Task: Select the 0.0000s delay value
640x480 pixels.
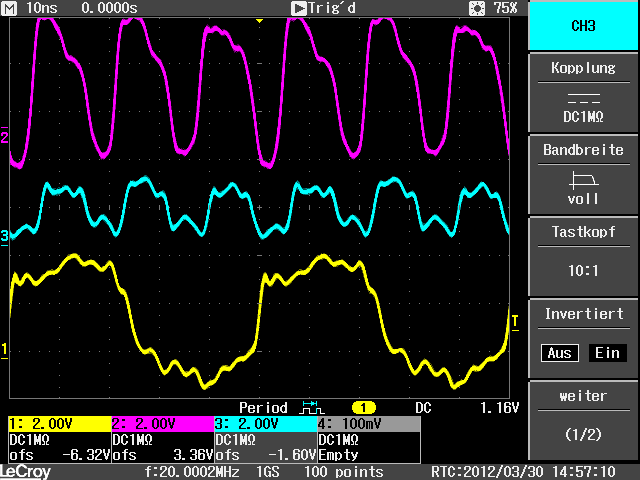Action: click(109, 8)
